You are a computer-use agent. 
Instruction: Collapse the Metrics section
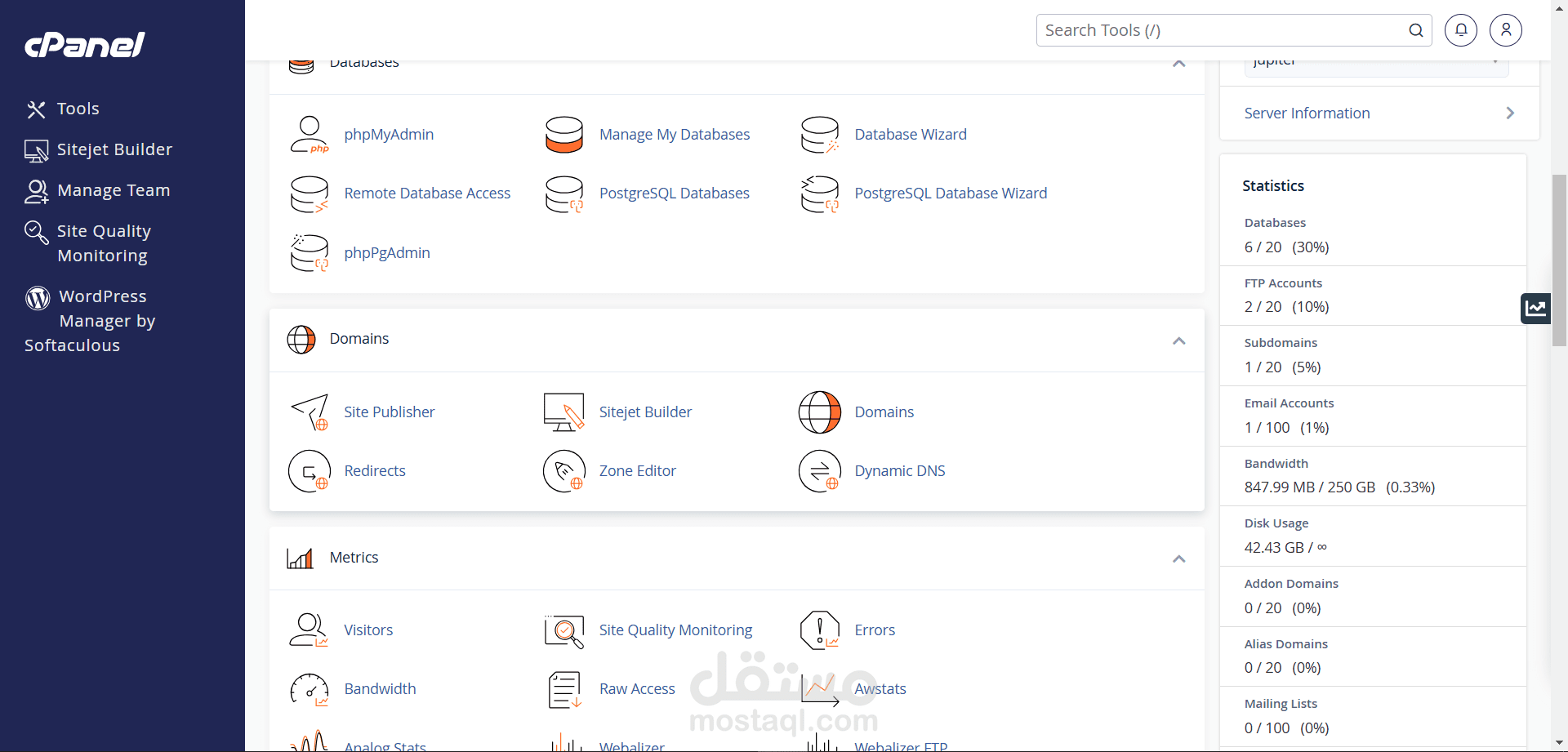(x=1178, y=559)
